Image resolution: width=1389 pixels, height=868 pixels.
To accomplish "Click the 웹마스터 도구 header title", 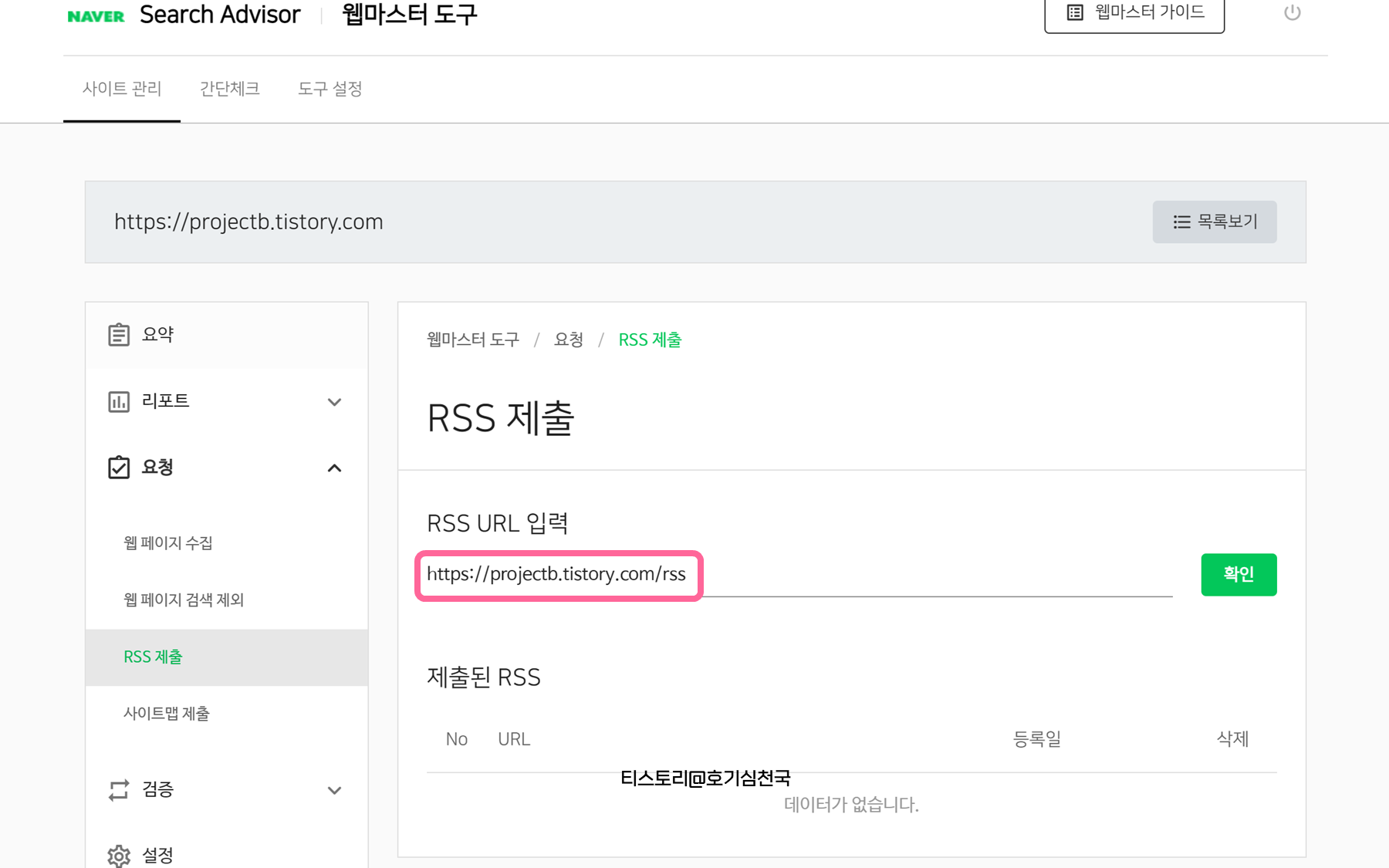I will pyautogui.click(x=410, y=15).
